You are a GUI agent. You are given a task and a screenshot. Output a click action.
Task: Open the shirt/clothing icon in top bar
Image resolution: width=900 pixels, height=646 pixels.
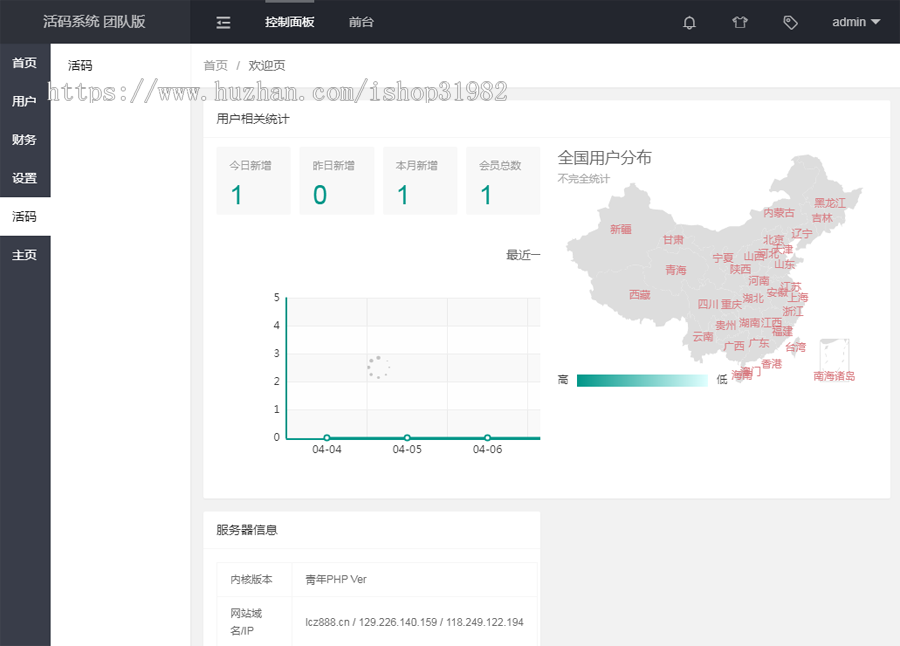740,22
